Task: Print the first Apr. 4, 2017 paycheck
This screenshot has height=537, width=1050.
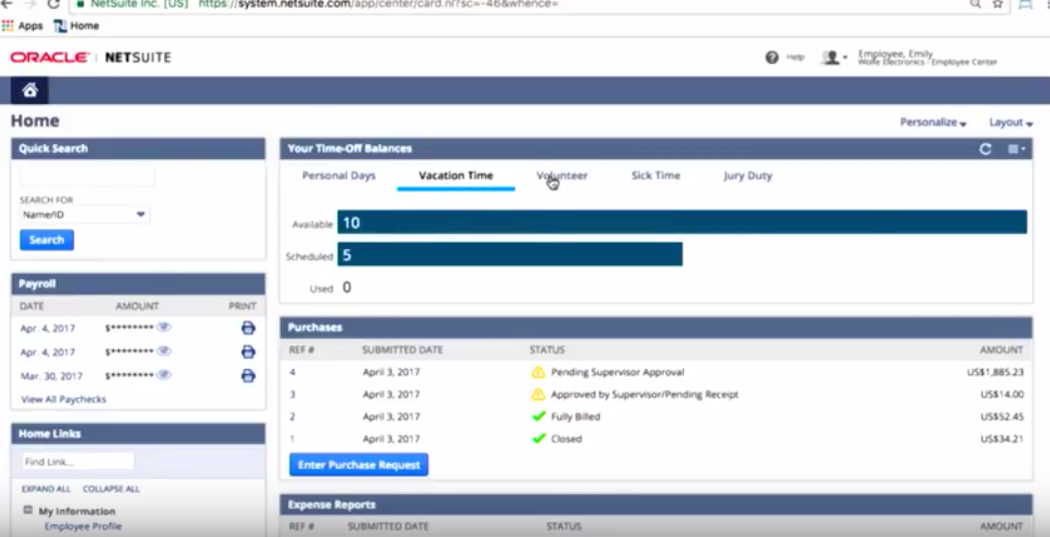Action: pos(248,328)
